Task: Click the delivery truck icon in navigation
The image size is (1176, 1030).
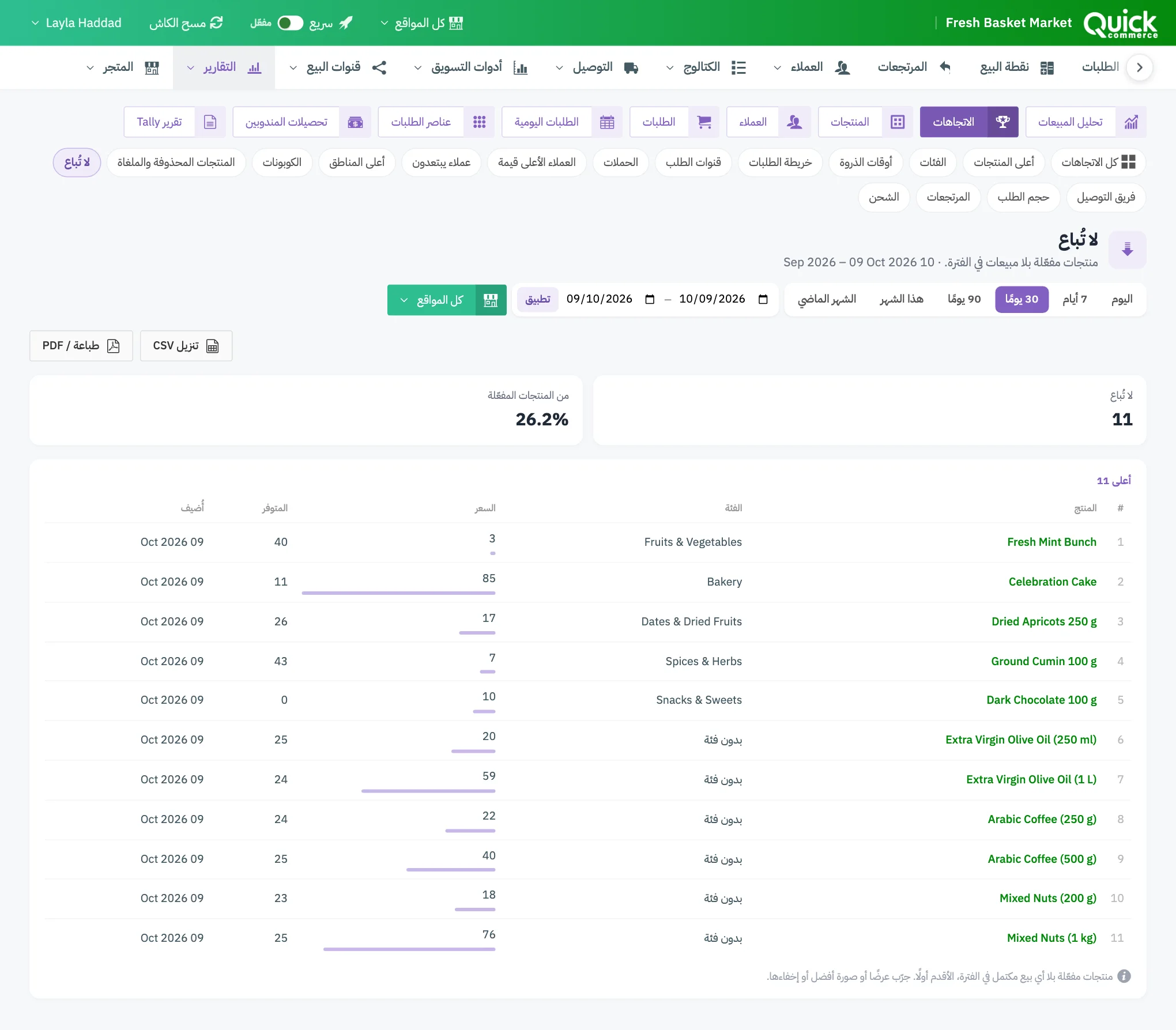Action: coord(631,67)
